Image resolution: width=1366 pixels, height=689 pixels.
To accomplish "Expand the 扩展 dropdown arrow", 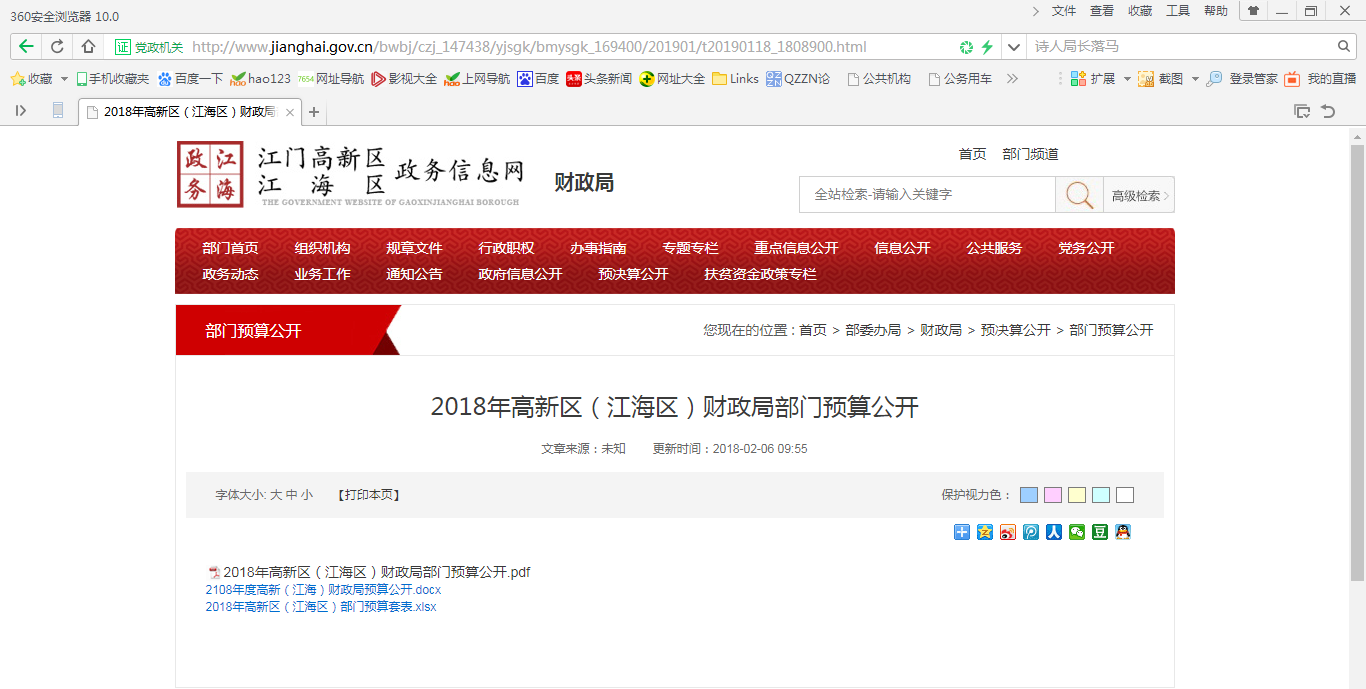I will coord(1127,79).
